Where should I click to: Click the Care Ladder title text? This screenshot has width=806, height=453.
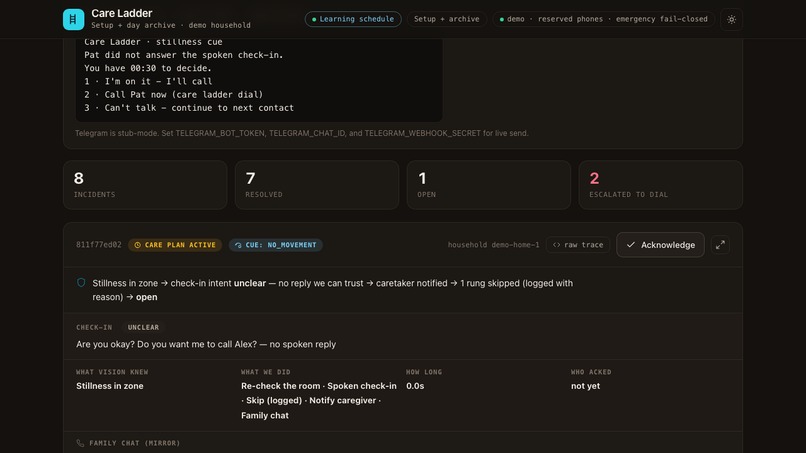pyautogui.click(x=122, y=13)
